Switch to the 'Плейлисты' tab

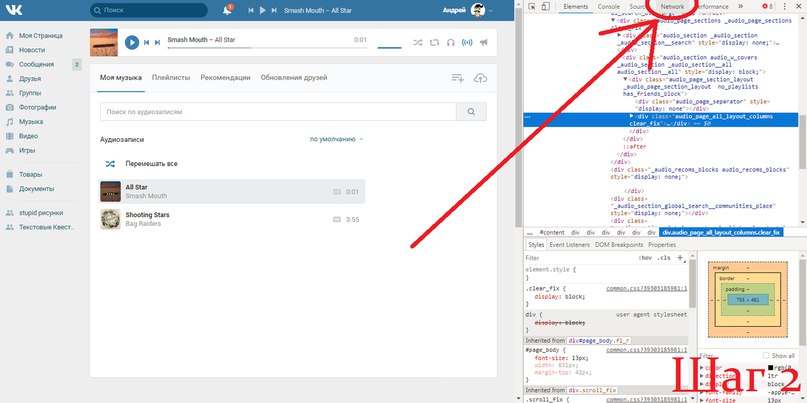click(x=171, y=78)
